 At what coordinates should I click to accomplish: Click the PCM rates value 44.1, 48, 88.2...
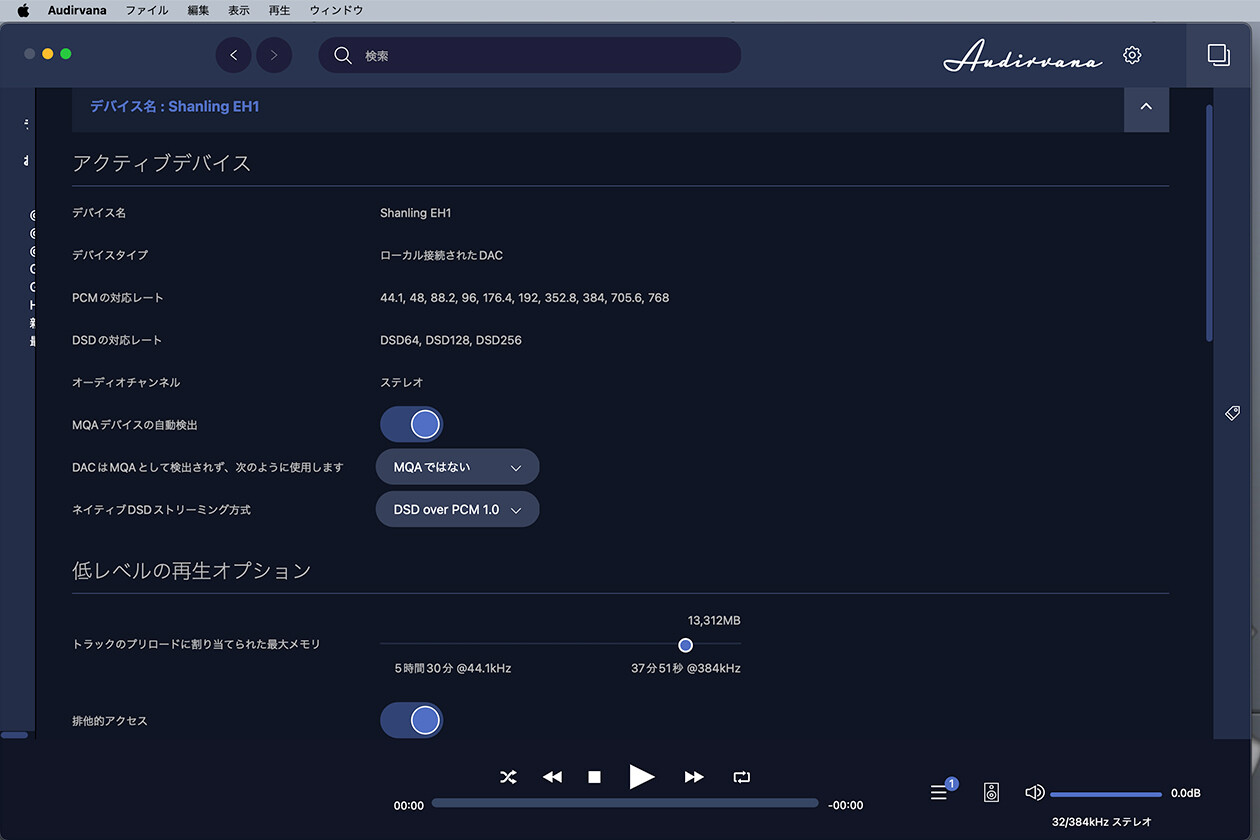[525, 298]
